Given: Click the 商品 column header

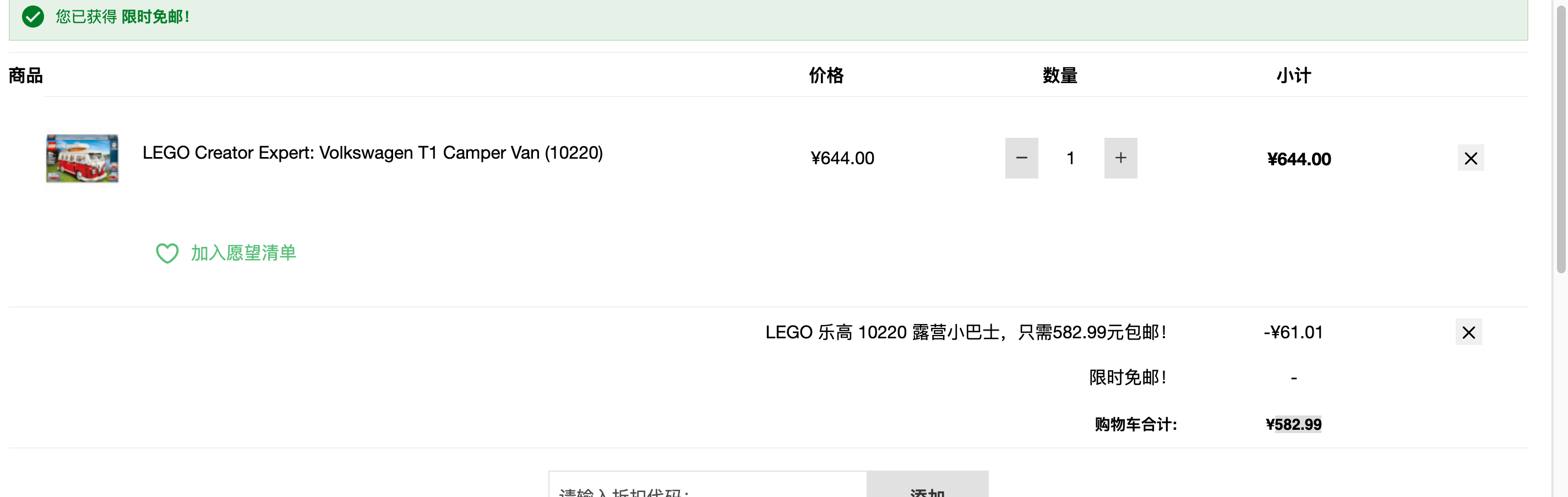Looking at the screenshot, I should point(25,75).
